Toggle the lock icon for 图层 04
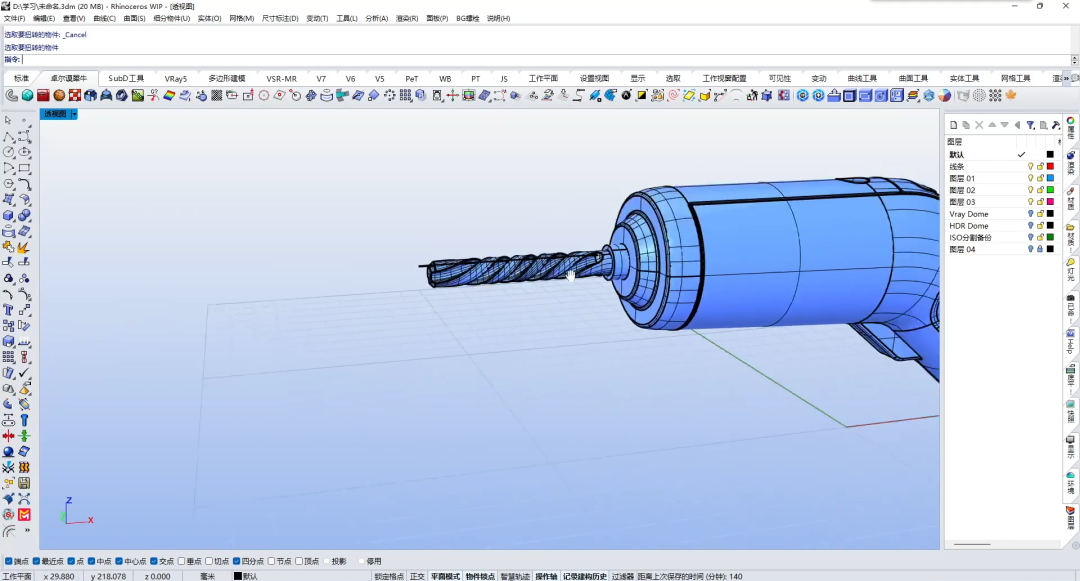Screen dimensions: 1080x581 pos(1040,249)
